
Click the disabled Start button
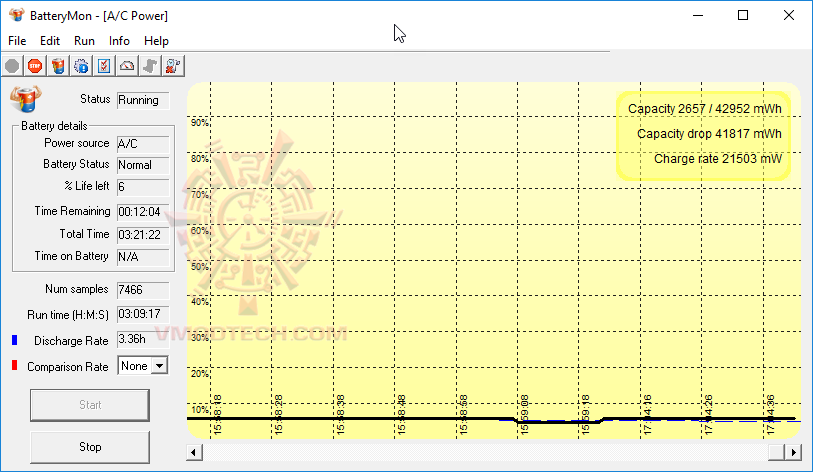90,405
